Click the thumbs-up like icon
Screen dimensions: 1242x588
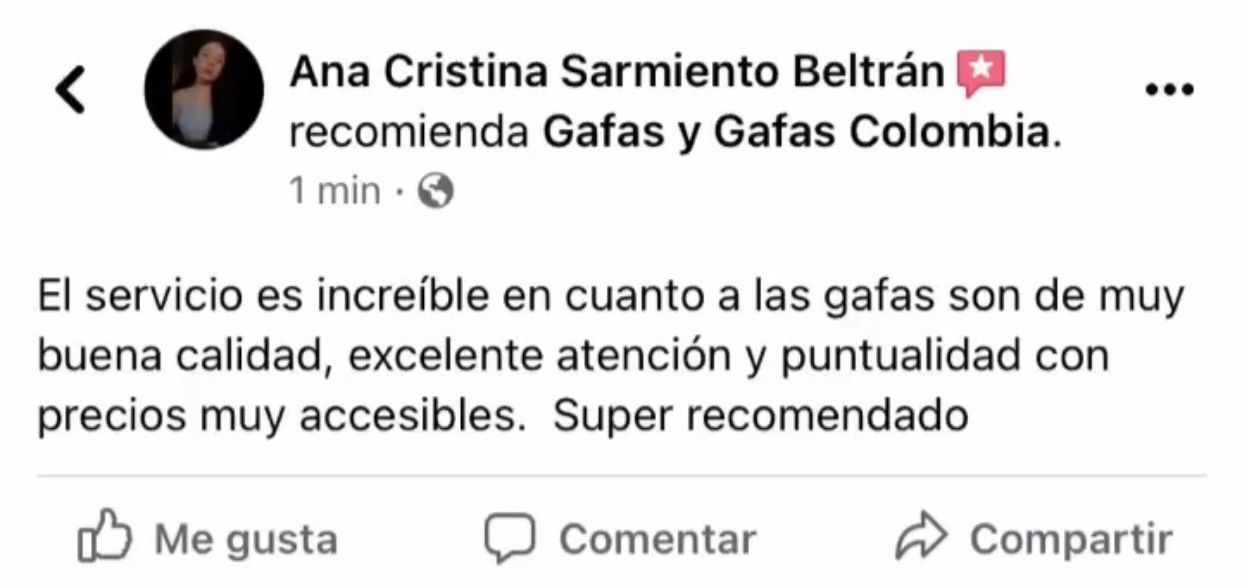tap(104, 540)
